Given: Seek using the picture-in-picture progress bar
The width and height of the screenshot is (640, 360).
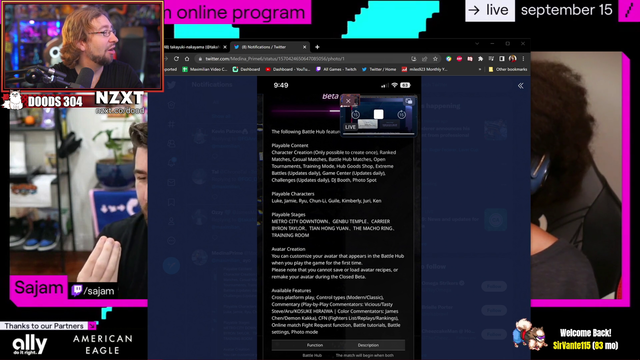Looking at the screenshot, I should pyautogui.click(x=378, y=134).
